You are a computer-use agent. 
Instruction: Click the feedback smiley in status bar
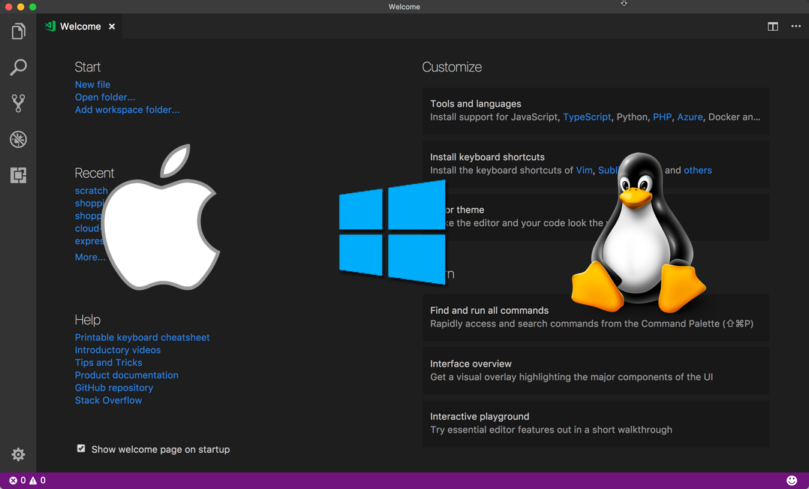tap(792, 481)
